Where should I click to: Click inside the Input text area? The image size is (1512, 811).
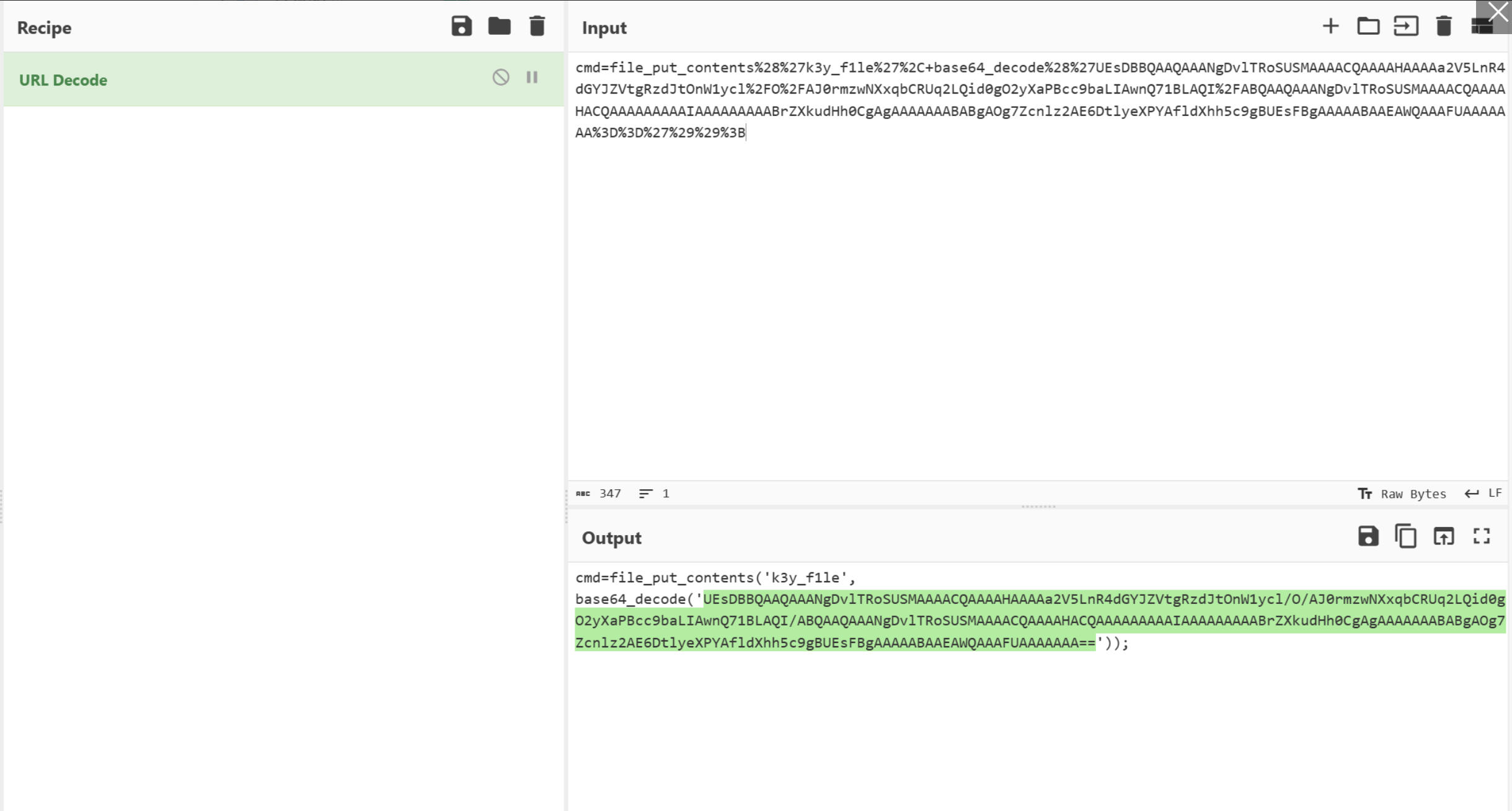pyautogui.click(x=1038, y=267)
